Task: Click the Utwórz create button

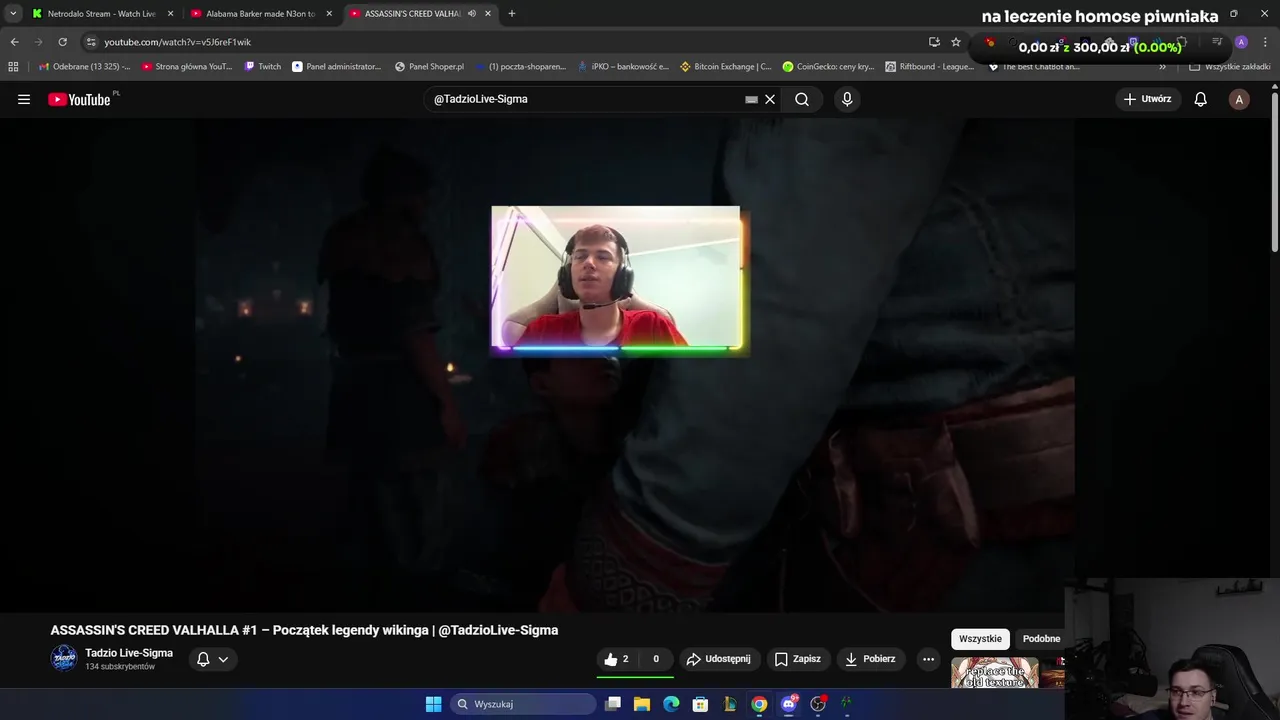Action: coord(1147,99)
